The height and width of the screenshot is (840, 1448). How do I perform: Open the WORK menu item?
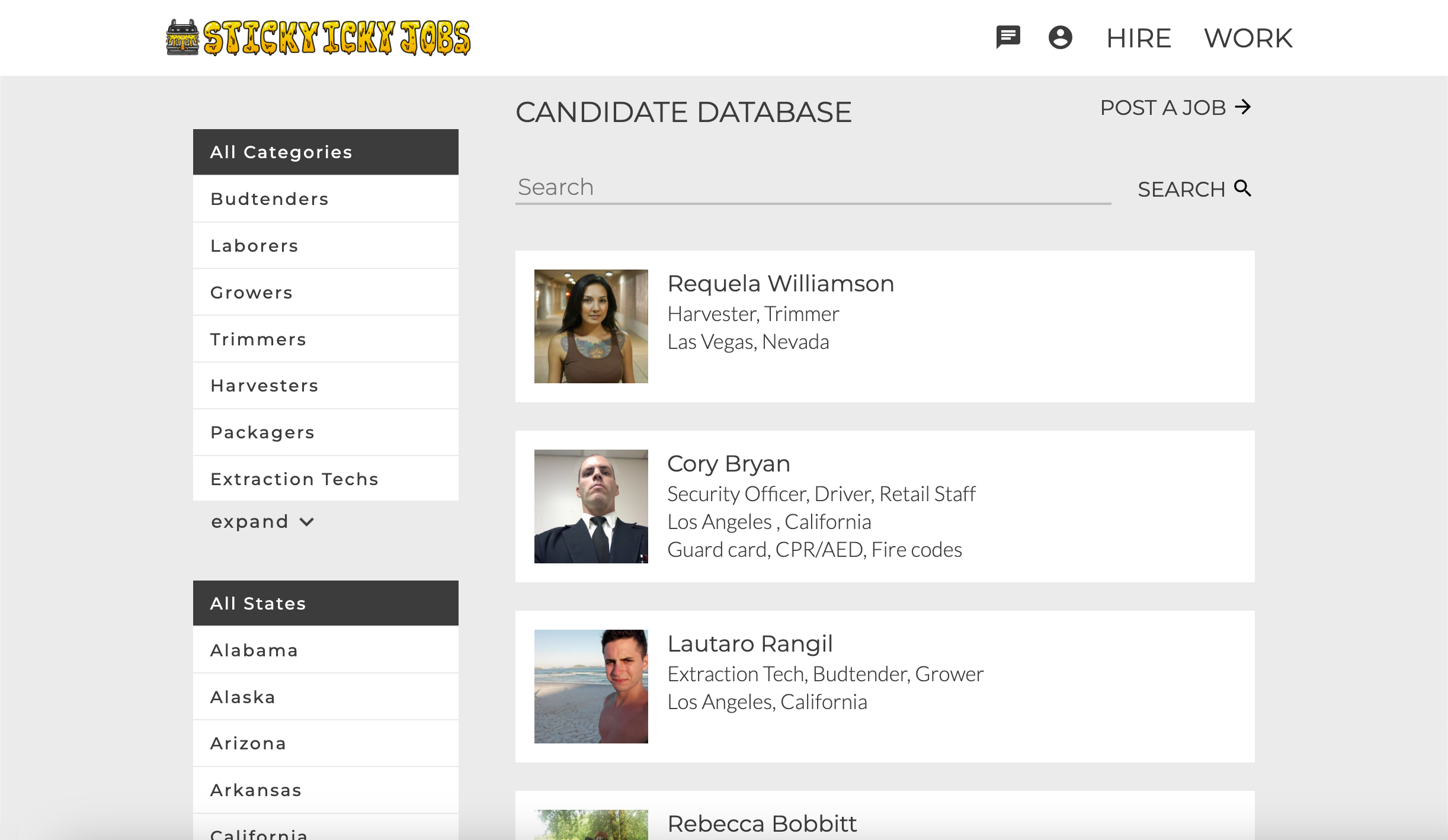coord(1248,39)
